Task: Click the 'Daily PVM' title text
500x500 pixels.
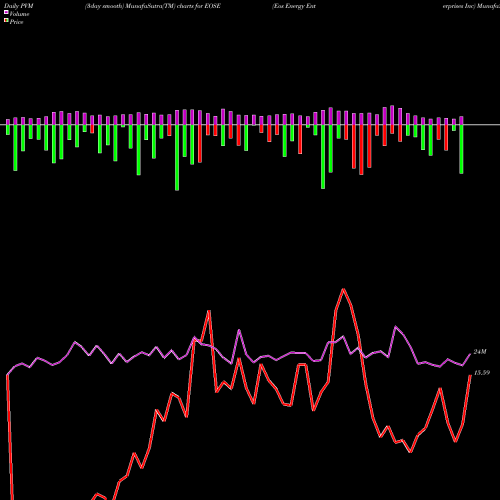Action: pos(19,6)
